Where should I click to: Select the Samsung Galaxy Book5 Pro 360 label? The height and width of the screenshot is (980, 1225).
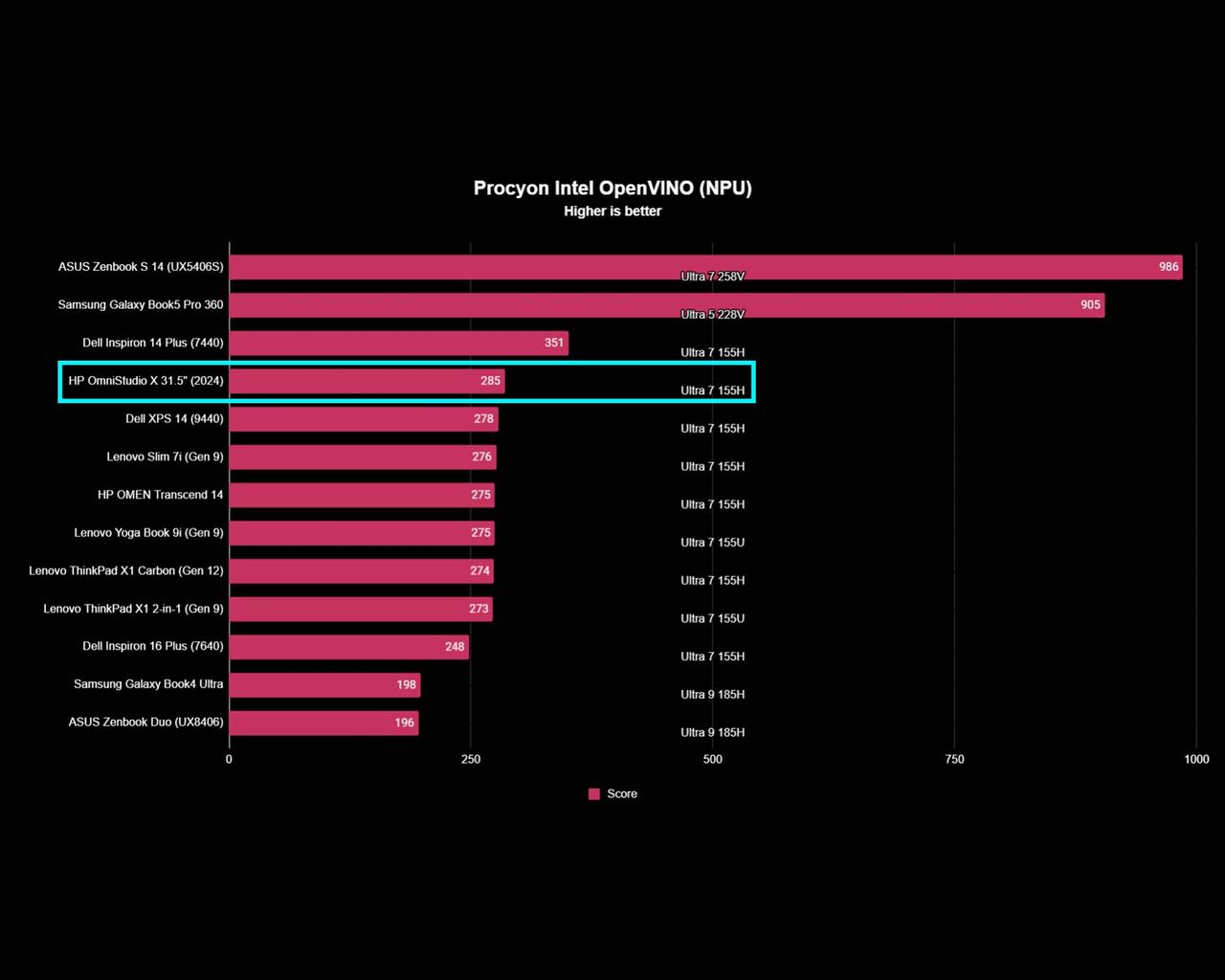click(x=141, y=304)
